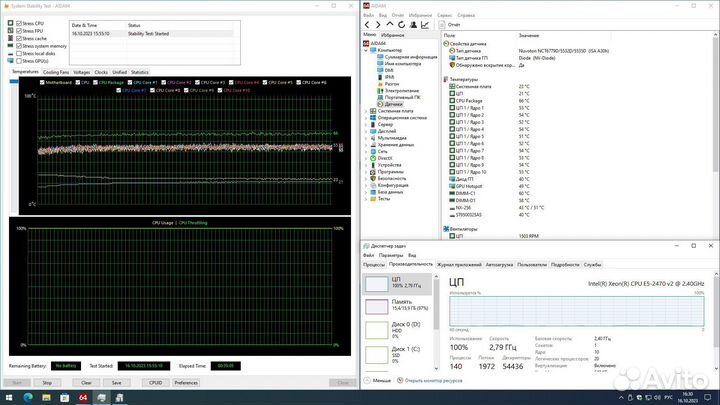
Task: Select Диск 0 (D:) in Task Manager
Action: point(398,330)
